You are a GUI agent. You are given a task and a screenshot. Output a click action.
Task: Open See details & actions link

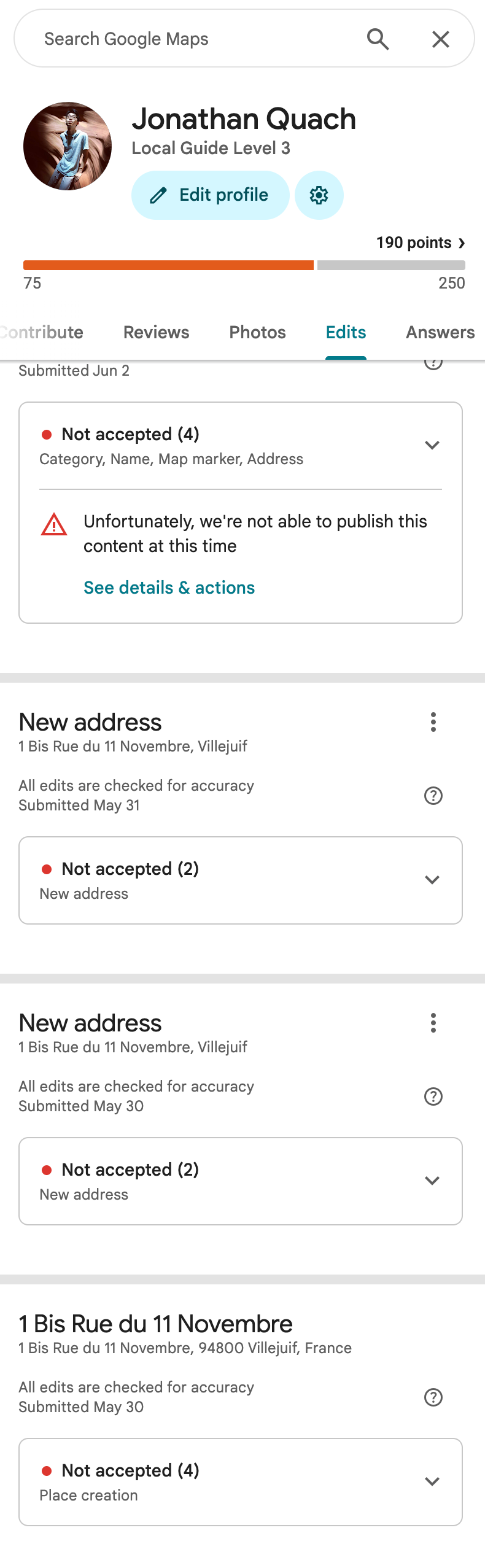(169, 588)
